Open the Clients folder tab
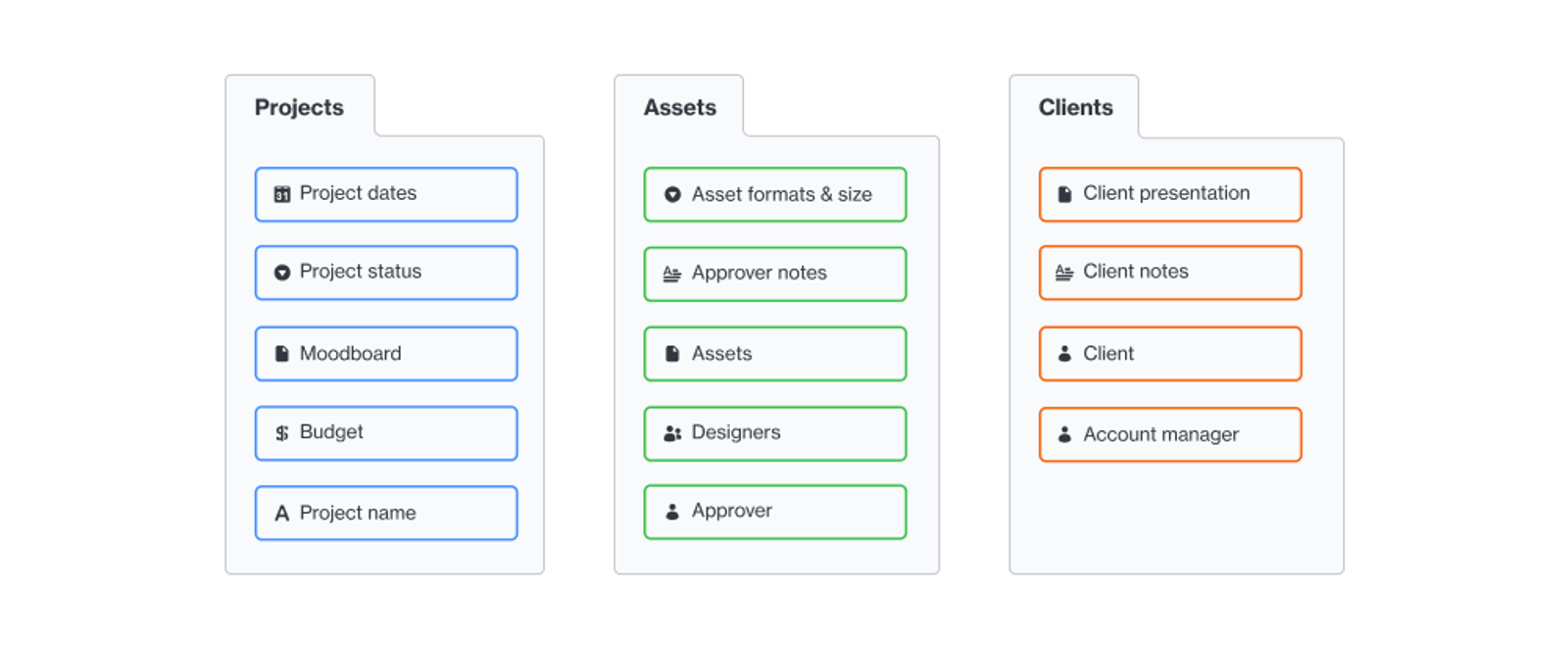The width and height of the screenshot is (1568, 648). [x=1076, y=107]
